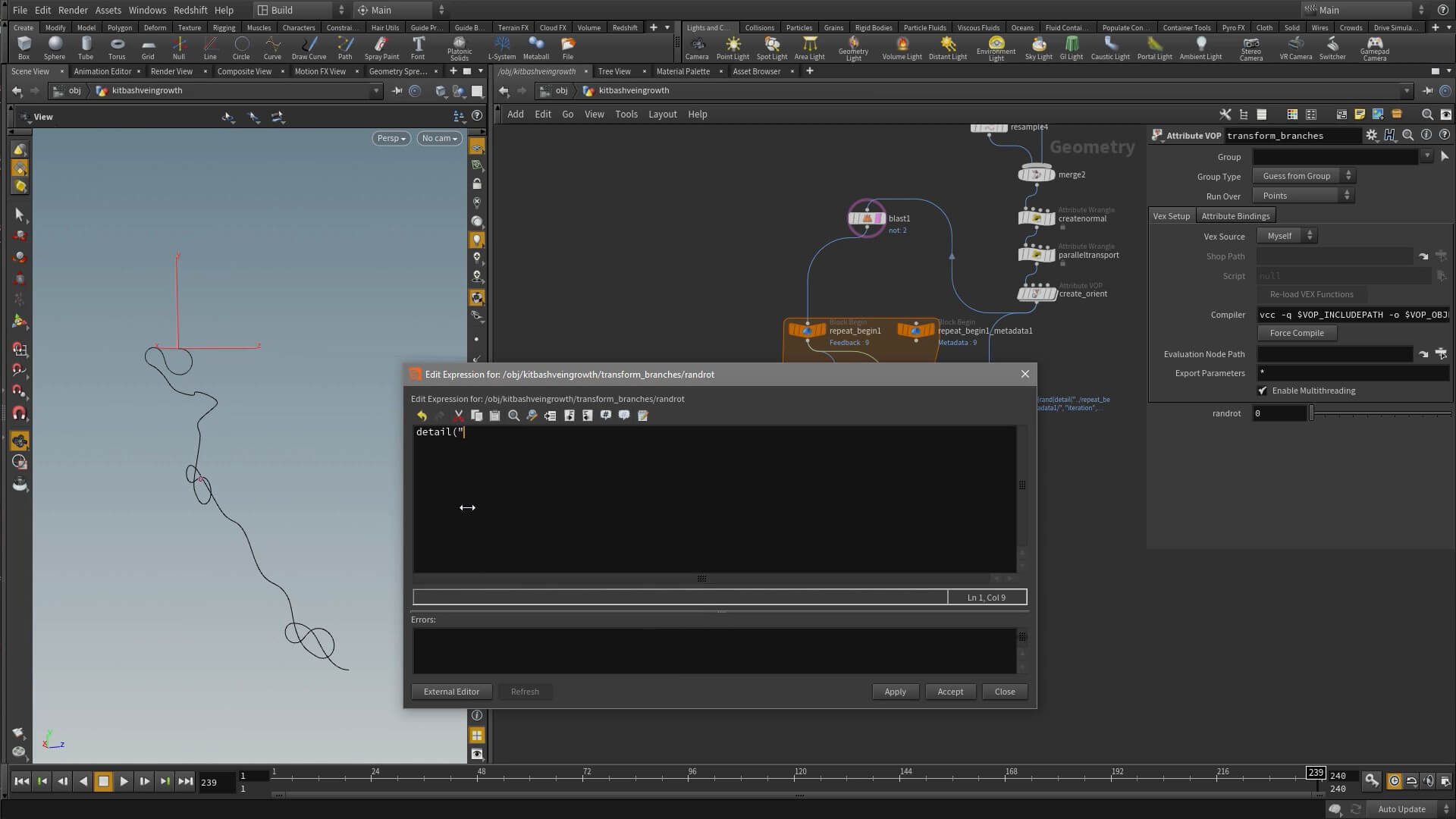Screen dimensions: 1456x819
Task: Switch to the Attribute Bindings tab
Action: coord(1235,216)
